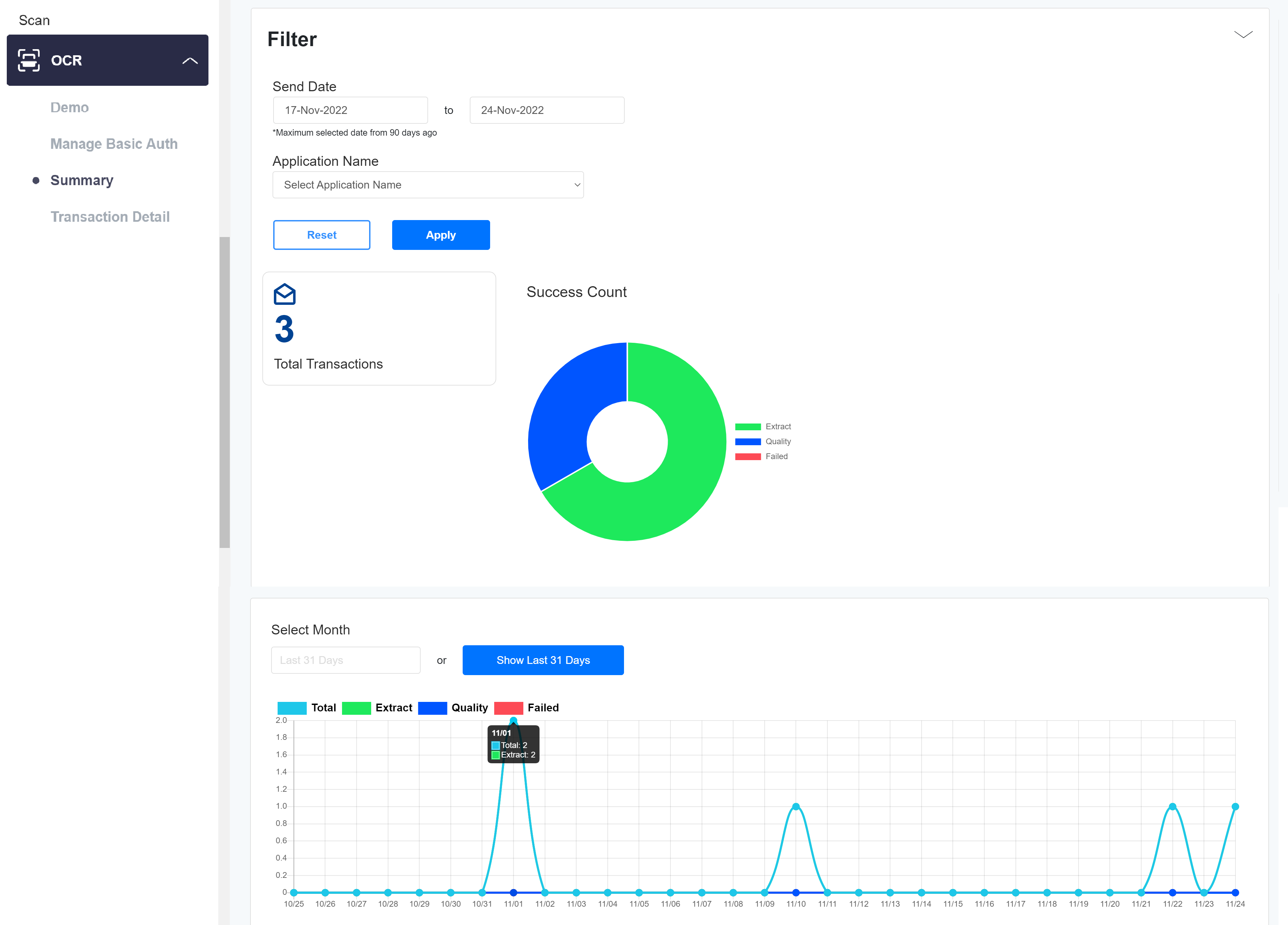Screen dimensions: 1288x925
Task: Select the Summary menu item
Action: coord(82,180)
